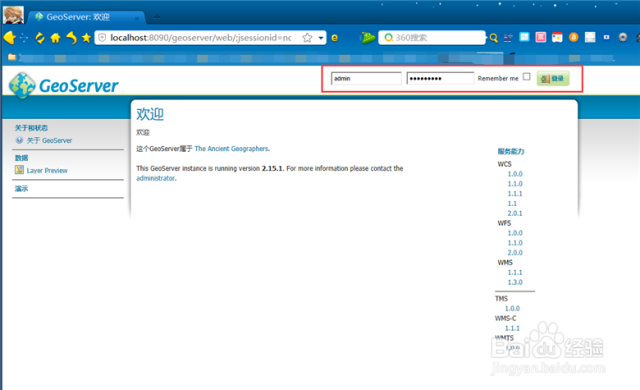This screenshot has height=390, width=640.
Task: Click the shield icon in address bar
Action: 102,38
